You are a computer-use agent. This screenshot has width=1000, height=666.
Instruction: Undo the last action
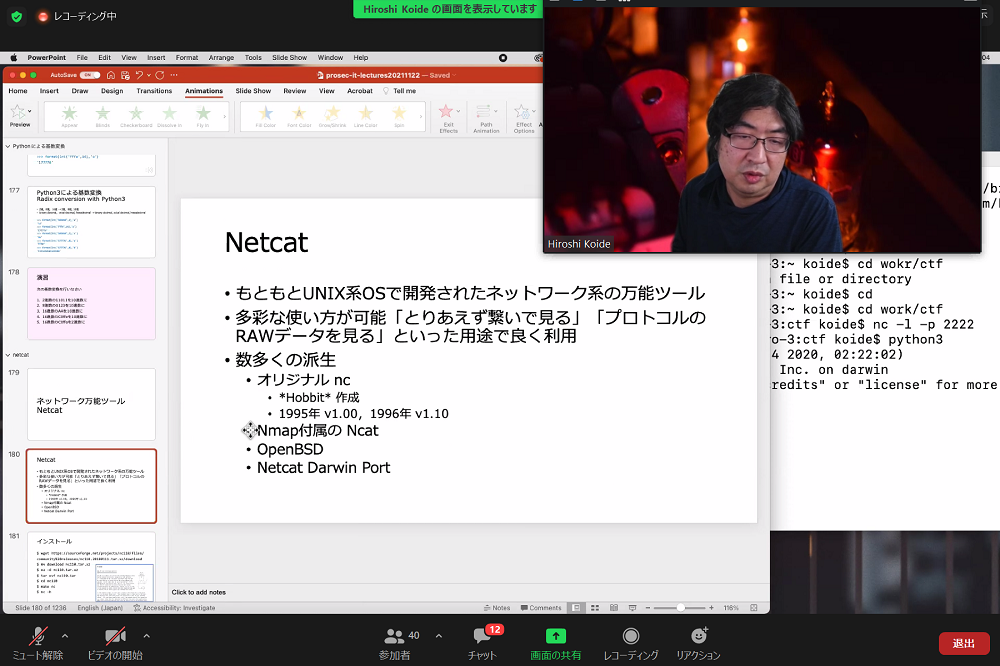[139, 75]
